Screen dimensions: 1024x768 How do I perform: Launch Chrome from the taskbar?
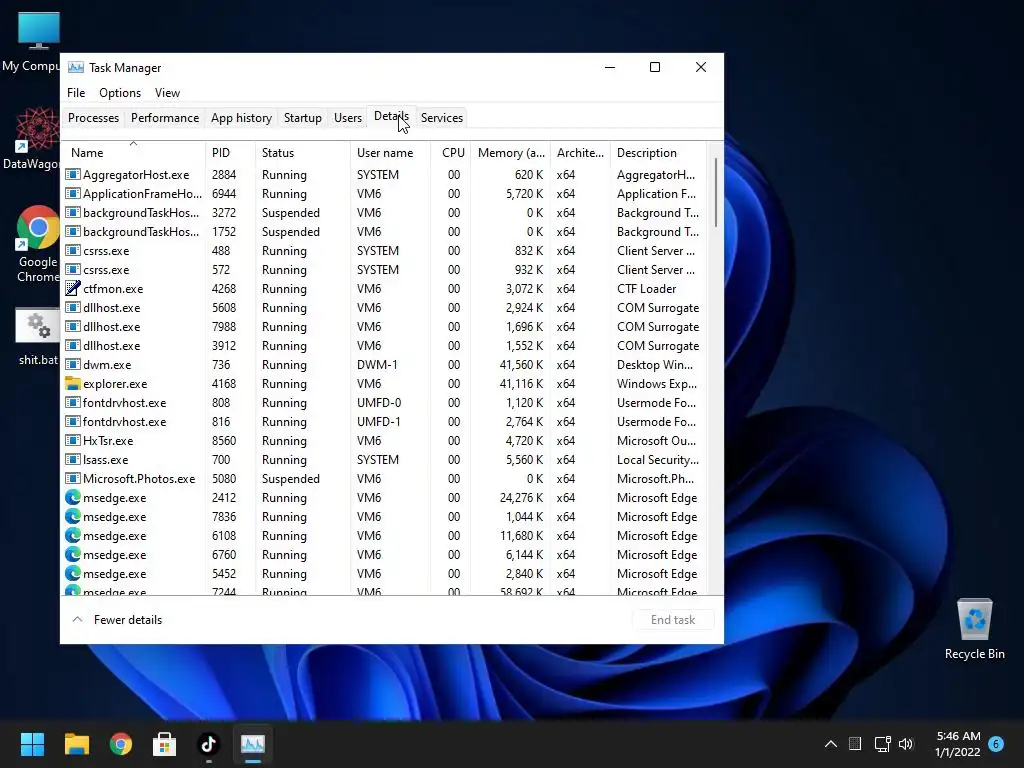point(121,744)
